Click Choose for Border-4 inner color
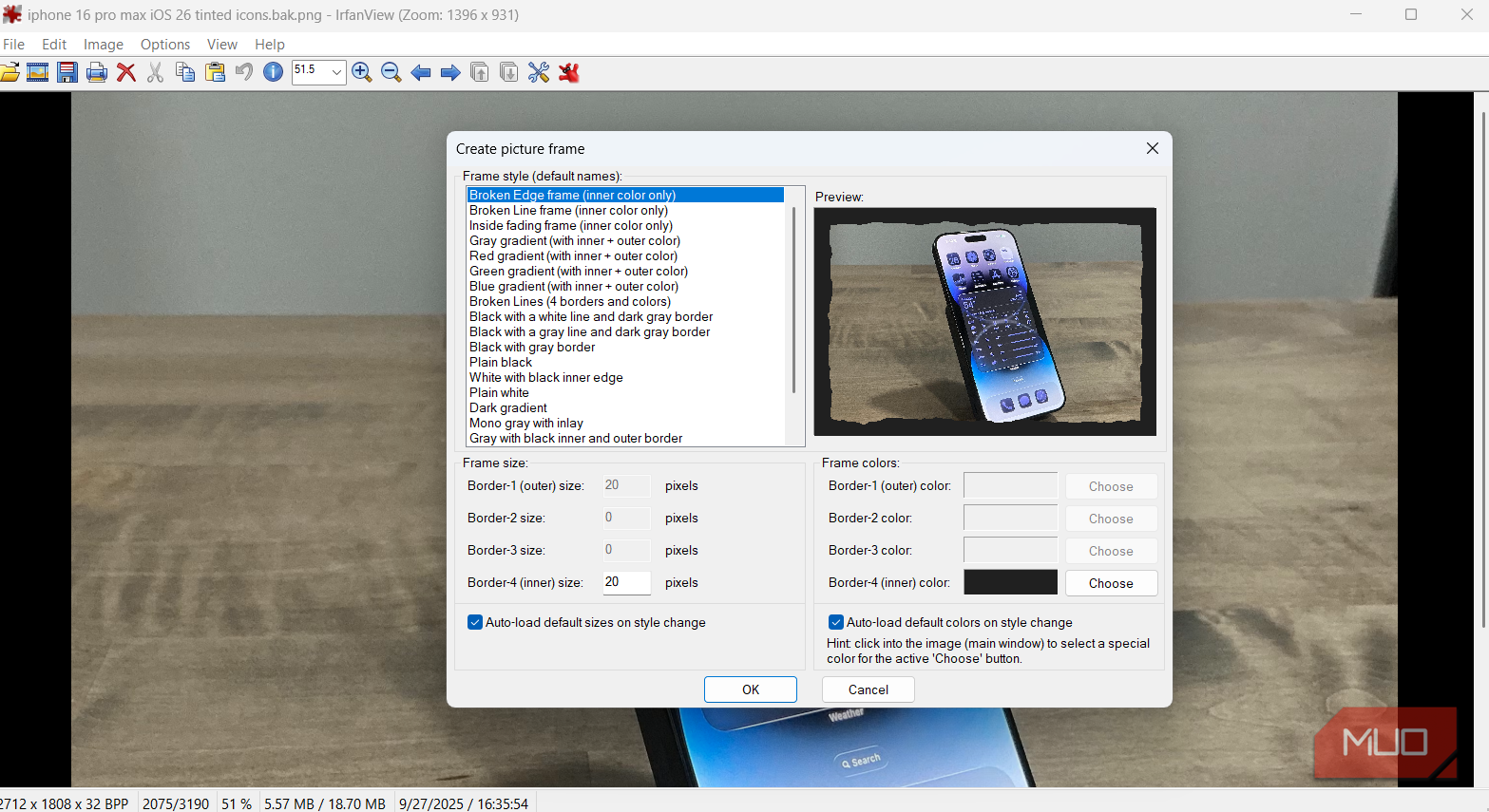Viewport: 1489px width, 812px height. (1111, 583)
